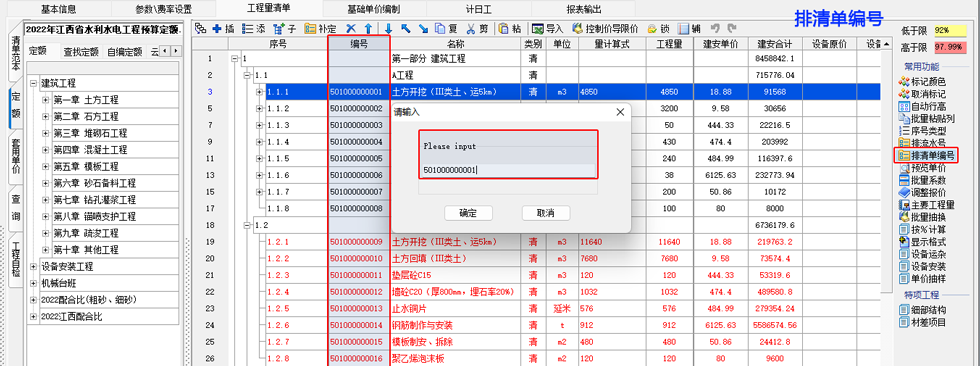
Task: Click 序号类型 function
Action: coord(922,131)
